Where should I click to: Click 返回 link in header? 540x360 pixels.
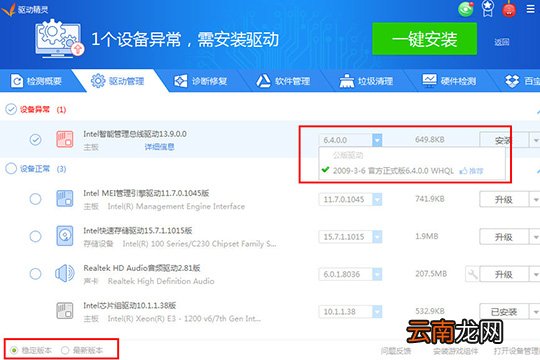click(x=502, y=42)
